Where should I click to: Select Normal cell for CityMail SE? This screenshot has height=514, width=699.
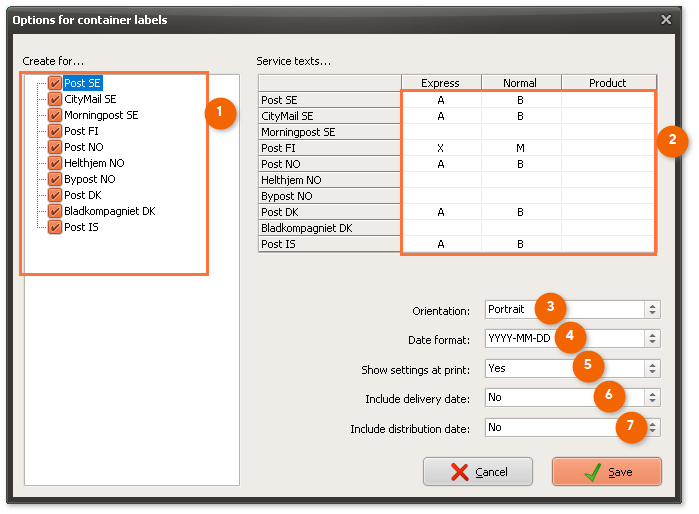coord(521,116)
